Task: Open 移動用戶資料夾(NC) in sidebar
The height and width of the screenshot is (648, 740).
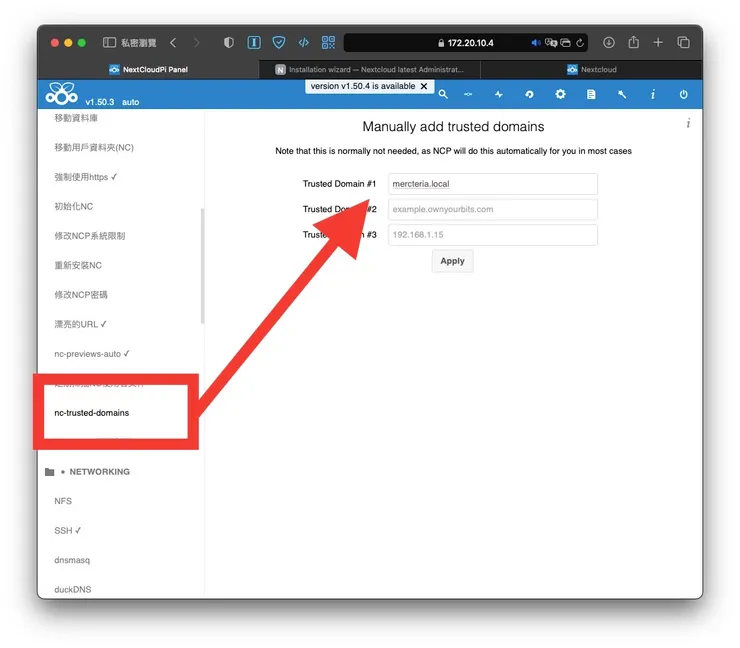Action: 94,148
